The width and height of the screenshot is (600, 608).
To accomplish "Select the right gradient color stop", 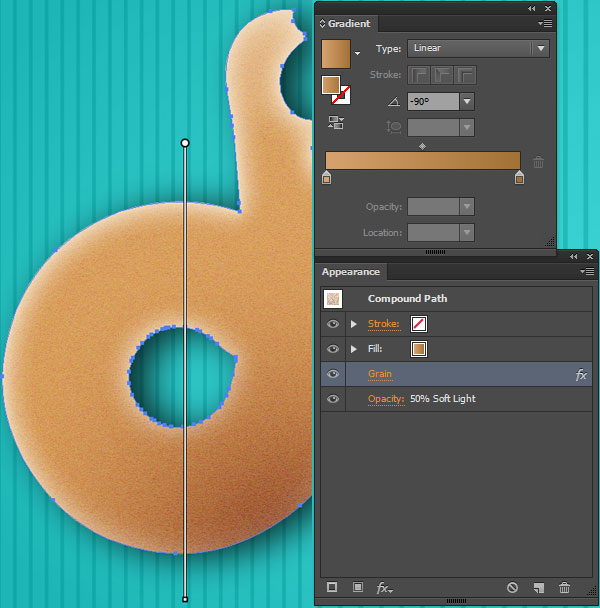I will pos(519,178).
